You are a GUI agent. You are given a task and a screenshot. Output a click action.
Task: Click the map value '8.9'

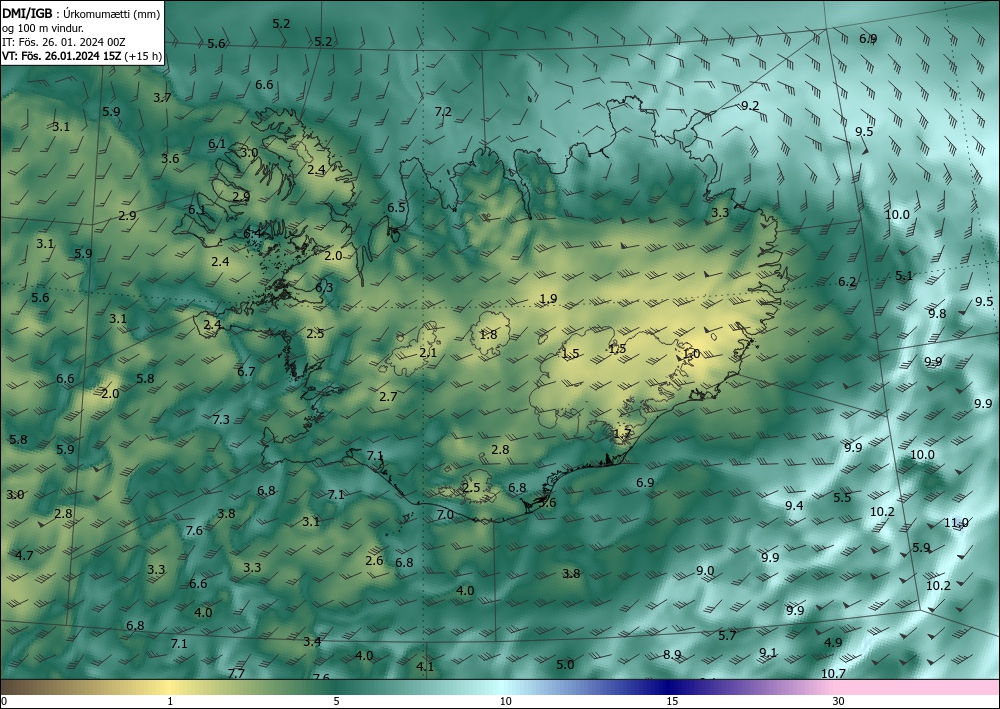(x=672, y=654)
